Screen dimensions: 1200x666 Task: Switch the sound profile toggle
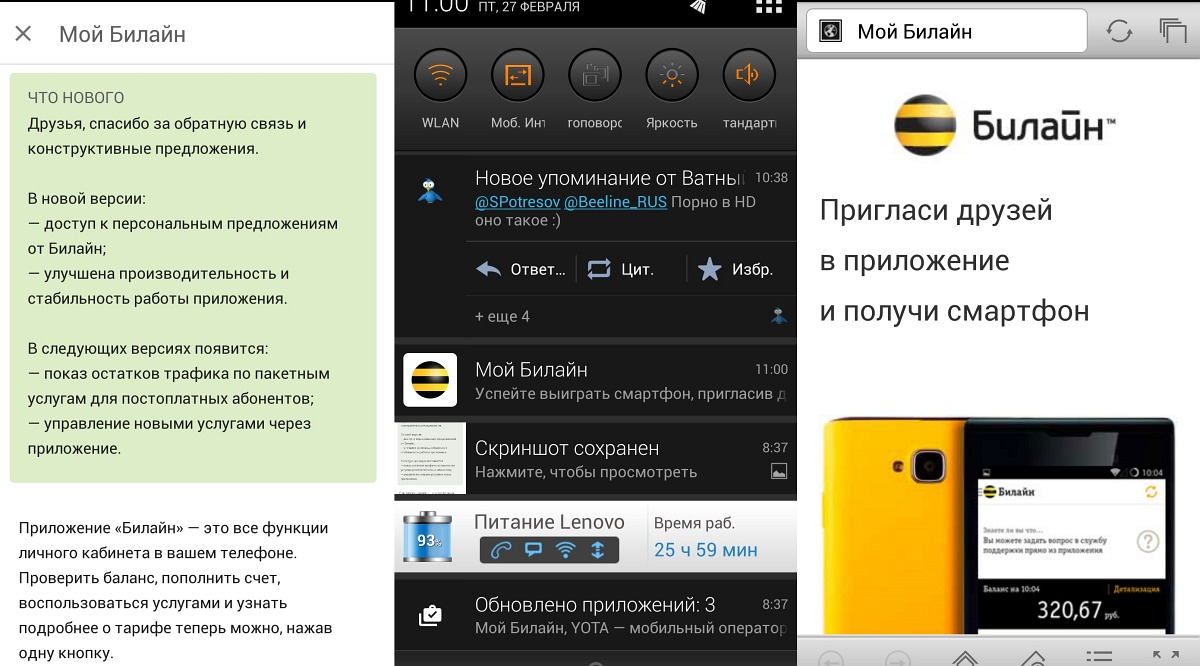749,75
